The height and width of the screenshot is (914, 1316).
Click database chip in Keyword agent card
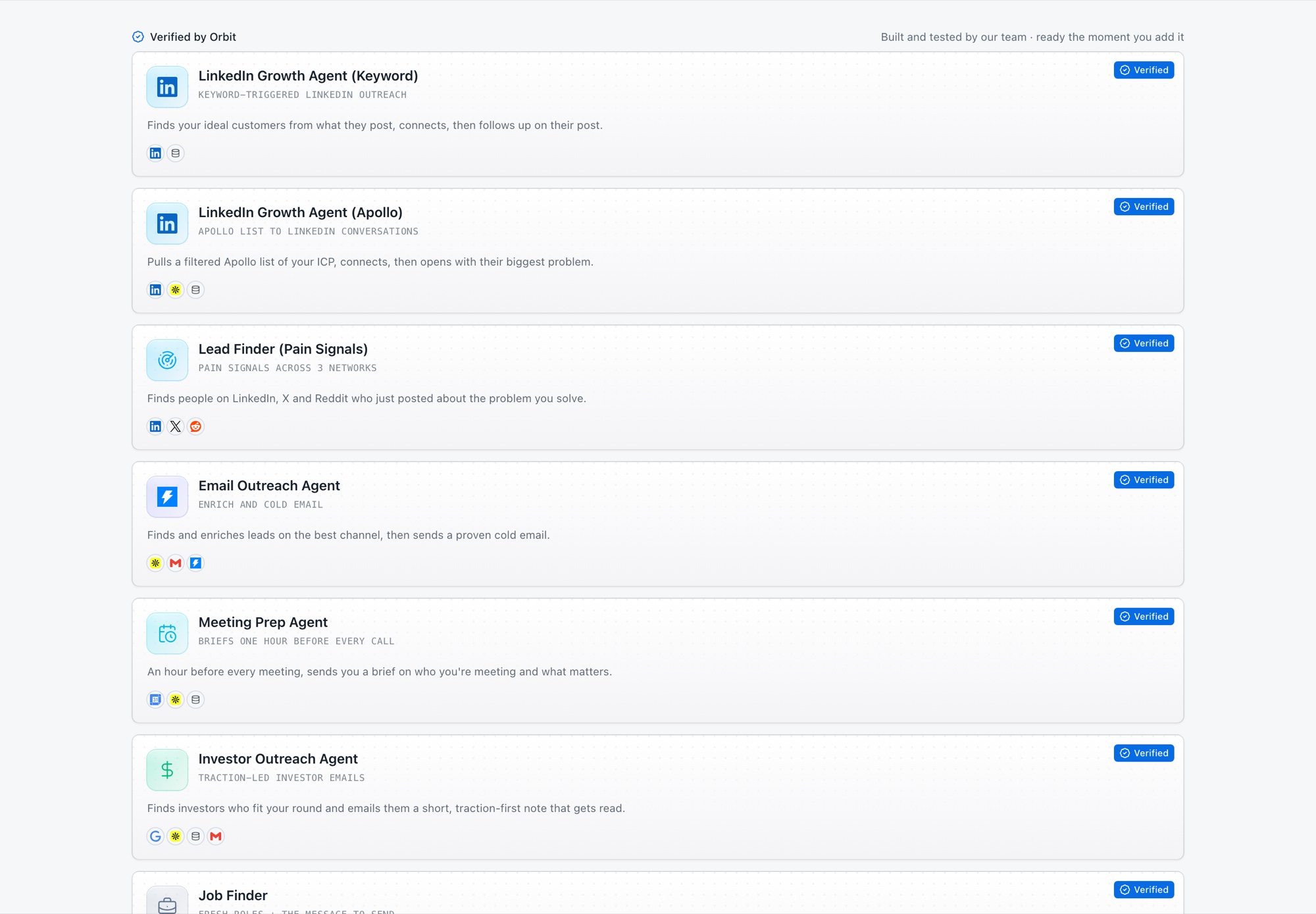(x=176, y=153)
